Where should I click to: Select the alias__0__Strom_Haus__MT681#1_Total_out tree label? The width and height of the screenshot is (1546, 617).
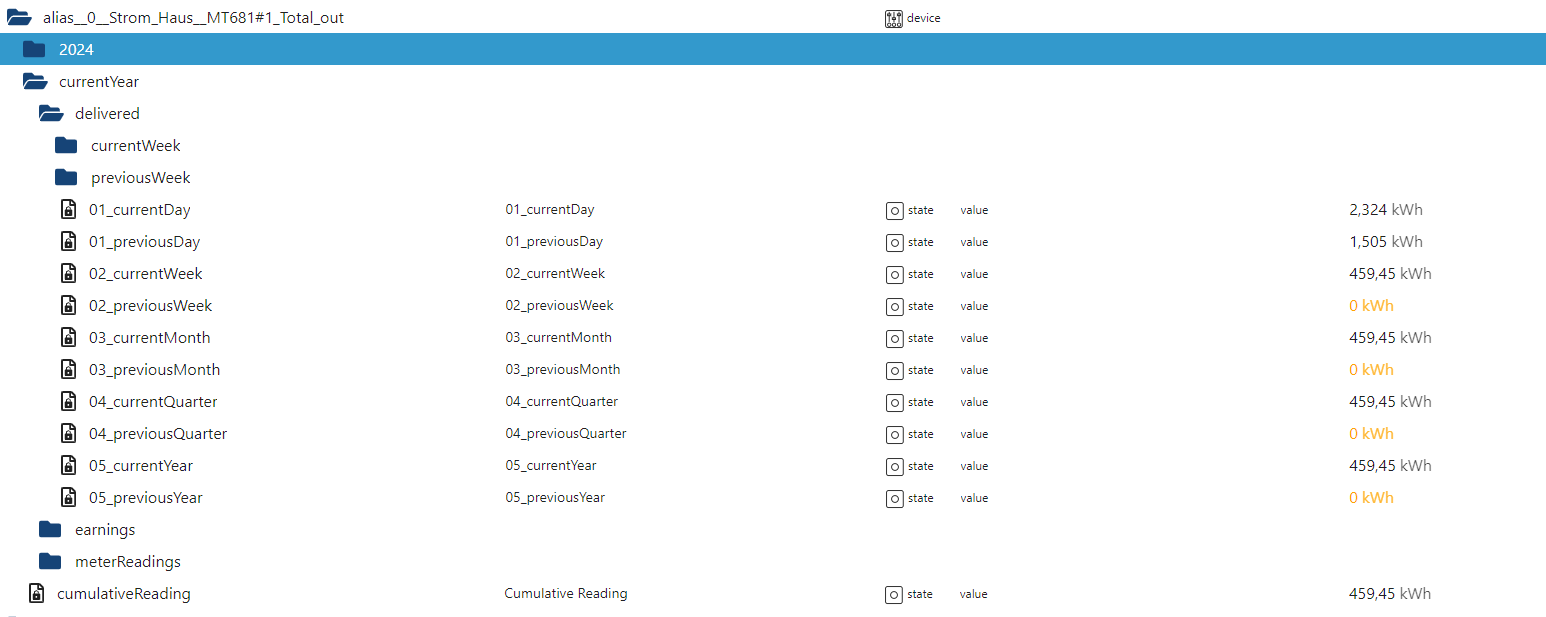pos(193,18)
